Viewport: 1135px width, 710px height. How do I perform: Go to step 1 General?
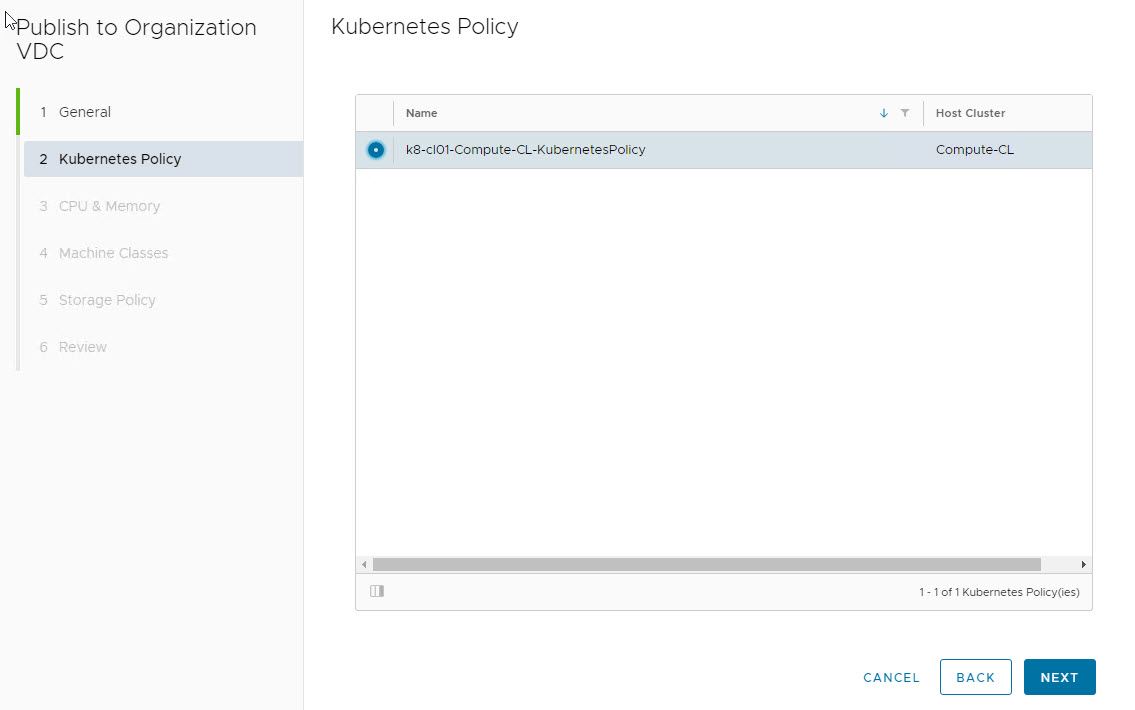point(85,112)
